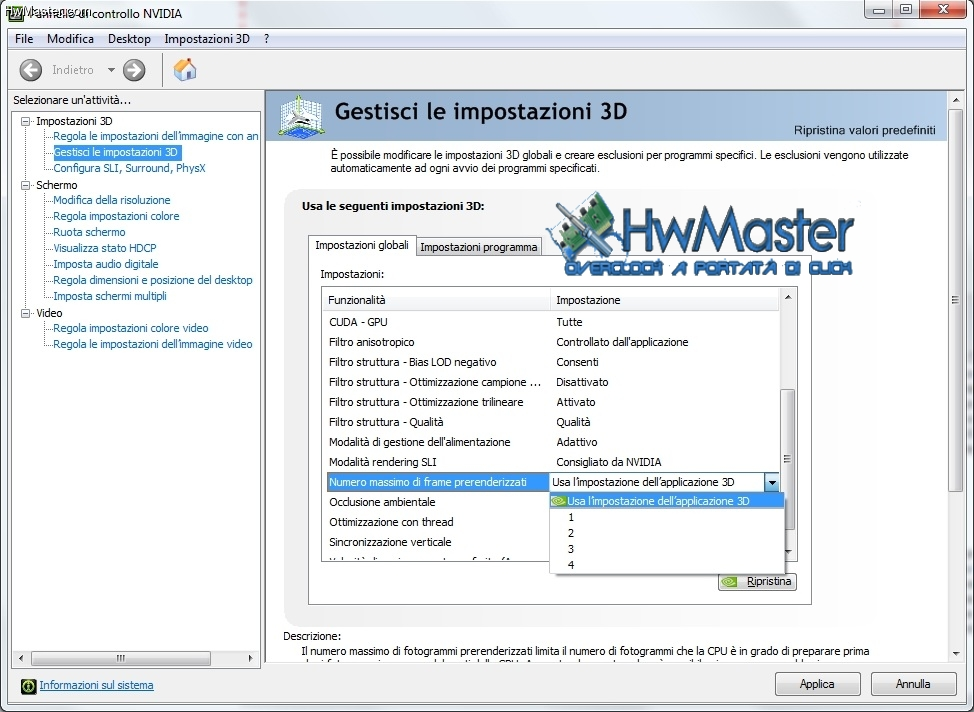Select Filtro struttura - Qualità row
Screen dimensions: 974x712
(x=553, y=422)
